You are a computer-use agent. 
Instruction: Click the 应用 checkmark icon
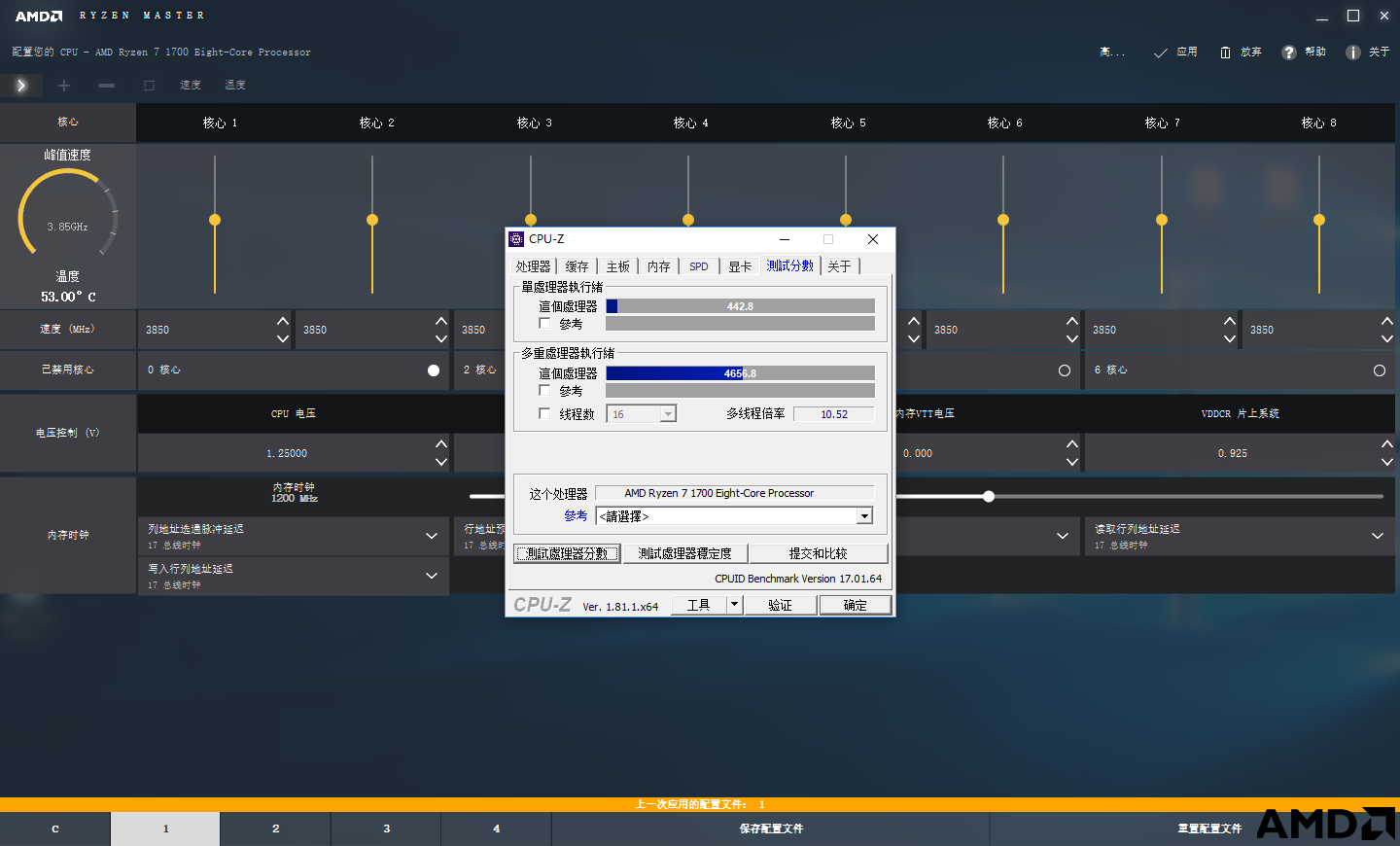coord(1160,53)
